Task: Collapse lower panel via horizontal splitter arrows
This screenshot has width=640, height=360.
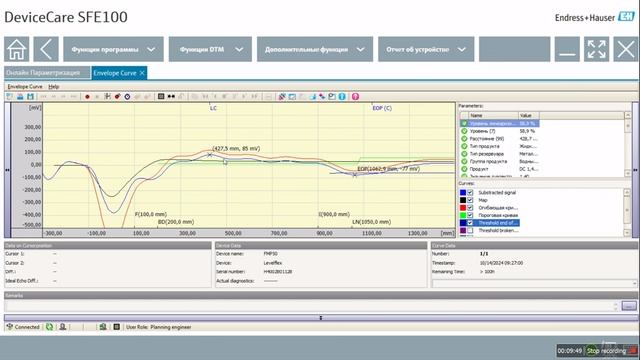Action: pos(321,318)
